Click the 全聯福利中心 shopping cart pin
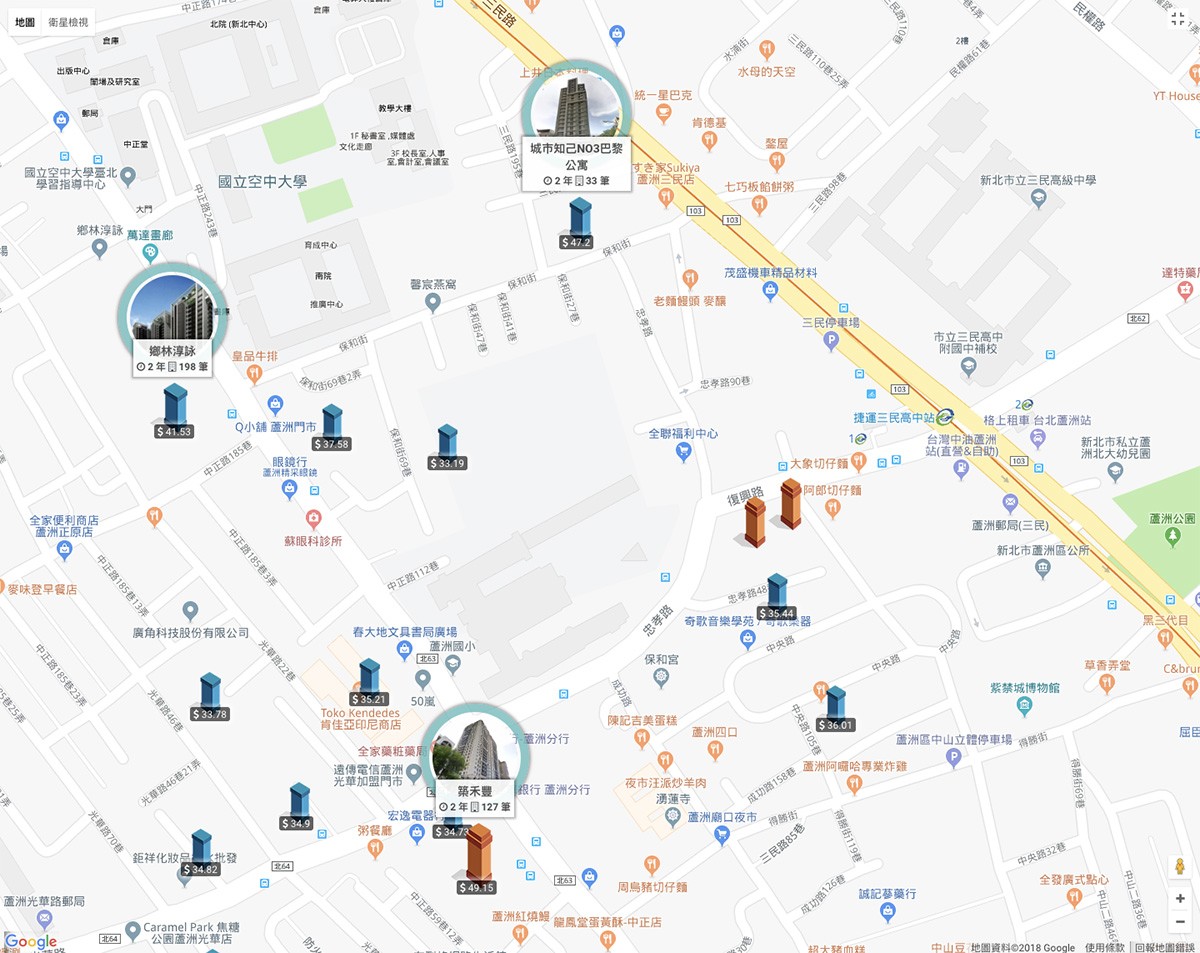This screenshot has height=953, width=1200. (x=683, y=452)
